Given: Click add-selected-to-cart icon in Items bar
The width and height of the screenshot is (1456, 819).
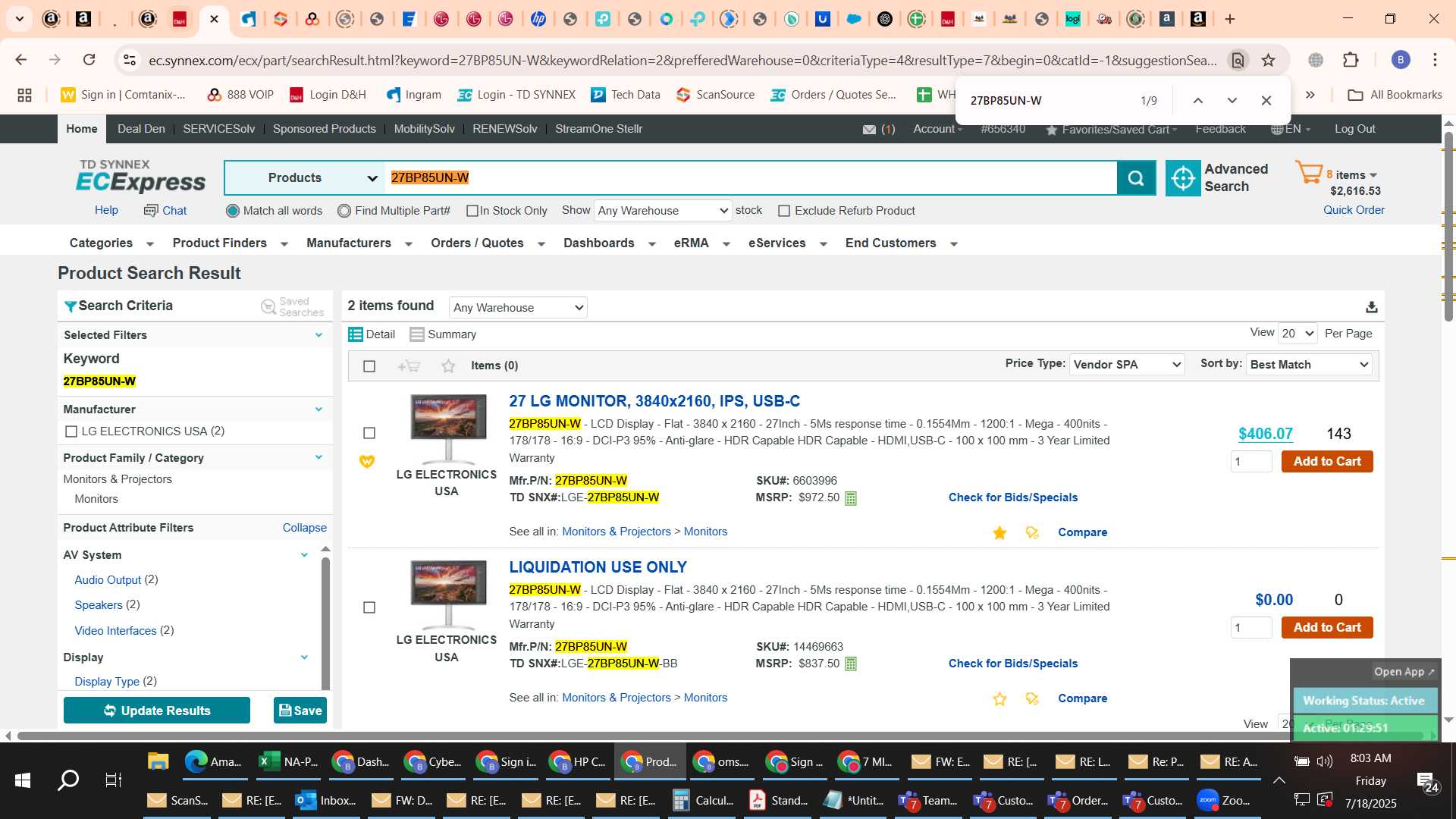Looking at the screenshot, I should pos(409,366).
